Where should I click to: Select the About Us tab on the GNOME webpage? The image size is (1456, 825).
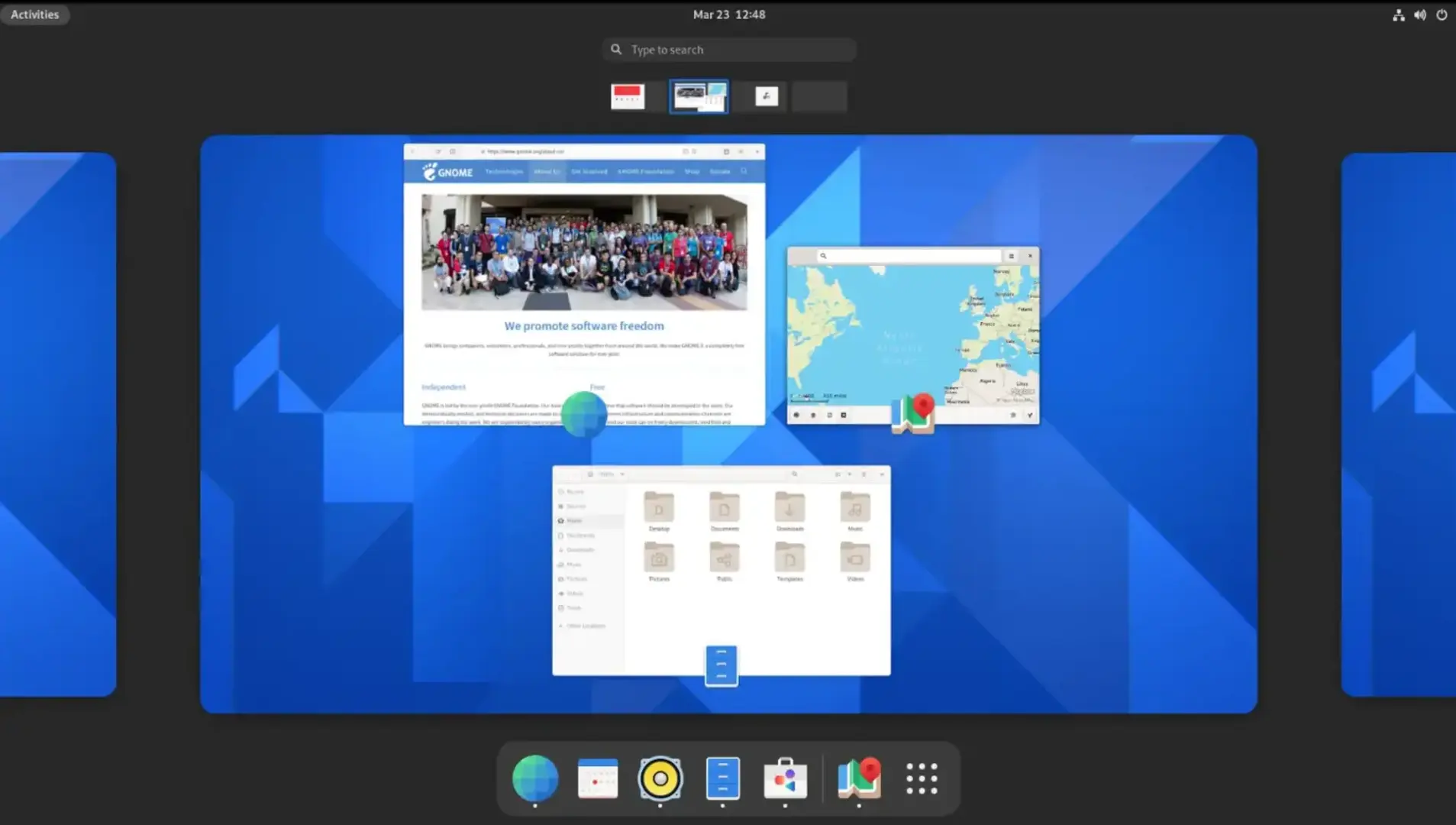(x=547, y=173)
